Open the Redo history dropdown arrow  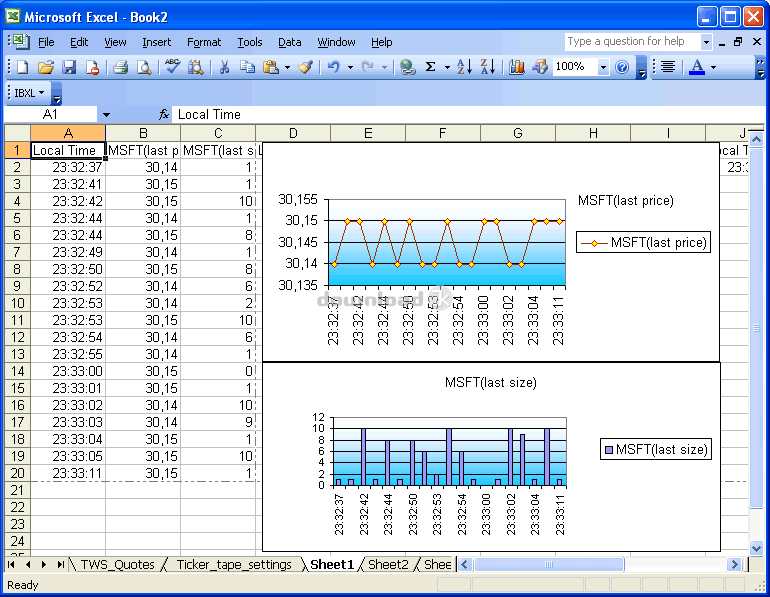(384, 67)
